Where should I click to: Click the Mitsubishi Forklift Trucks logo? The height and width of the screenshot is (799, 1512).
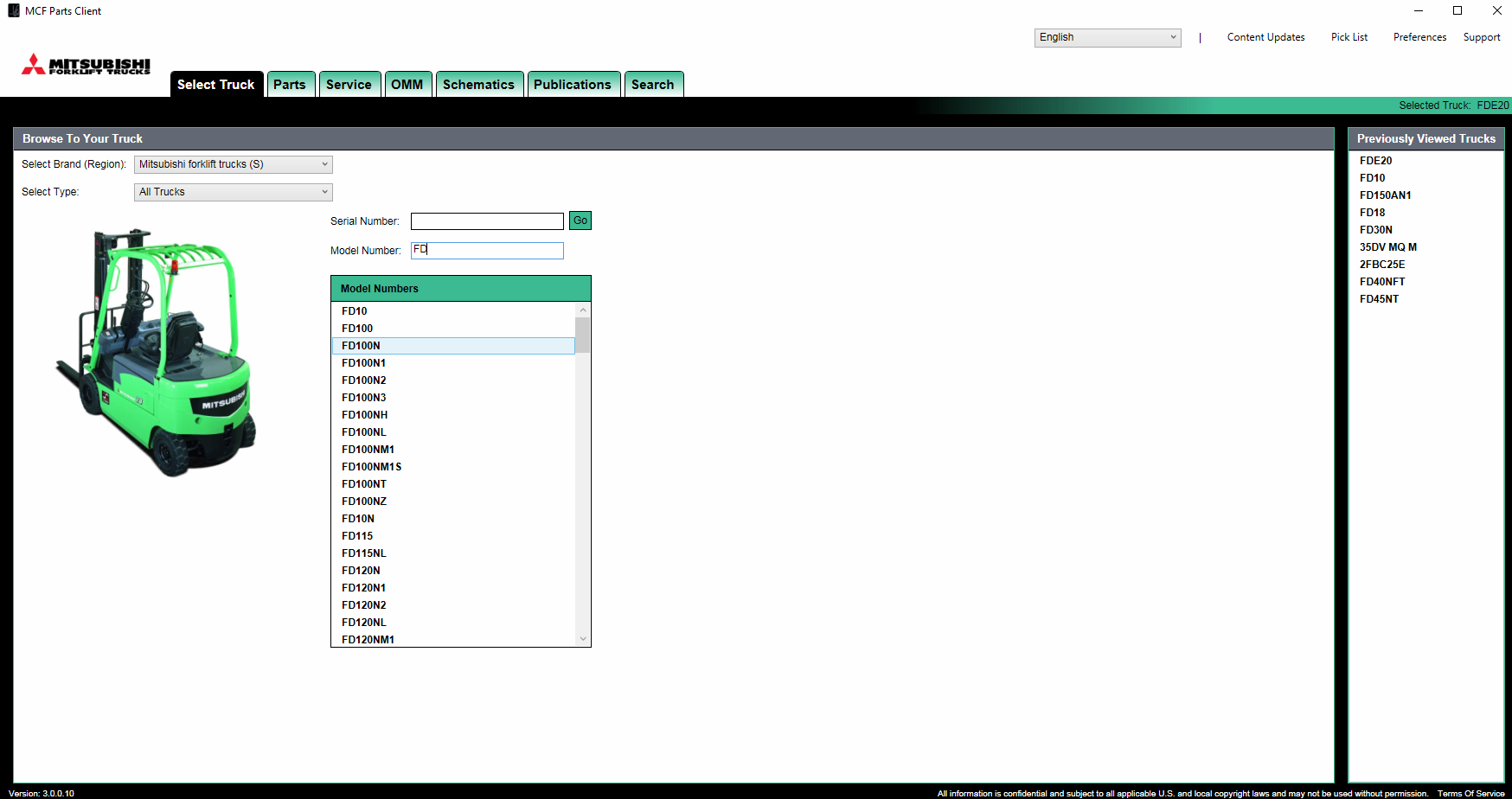pos(86,65)
